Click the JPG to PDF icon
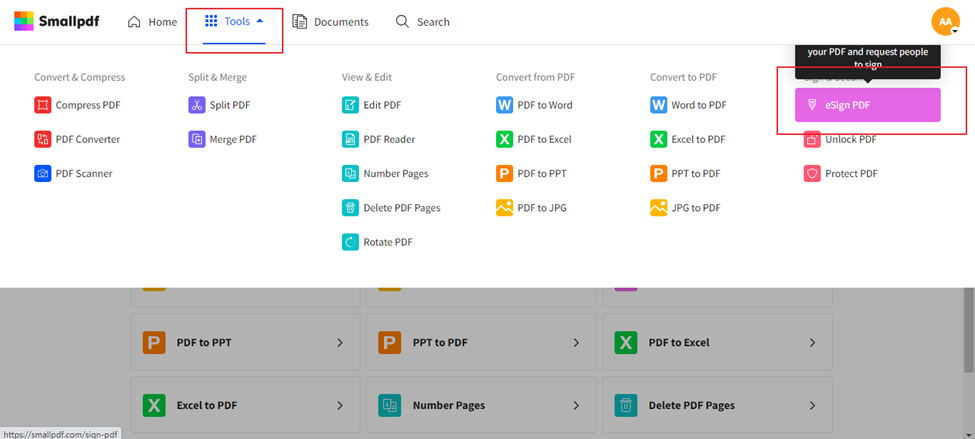 (658, 208)
